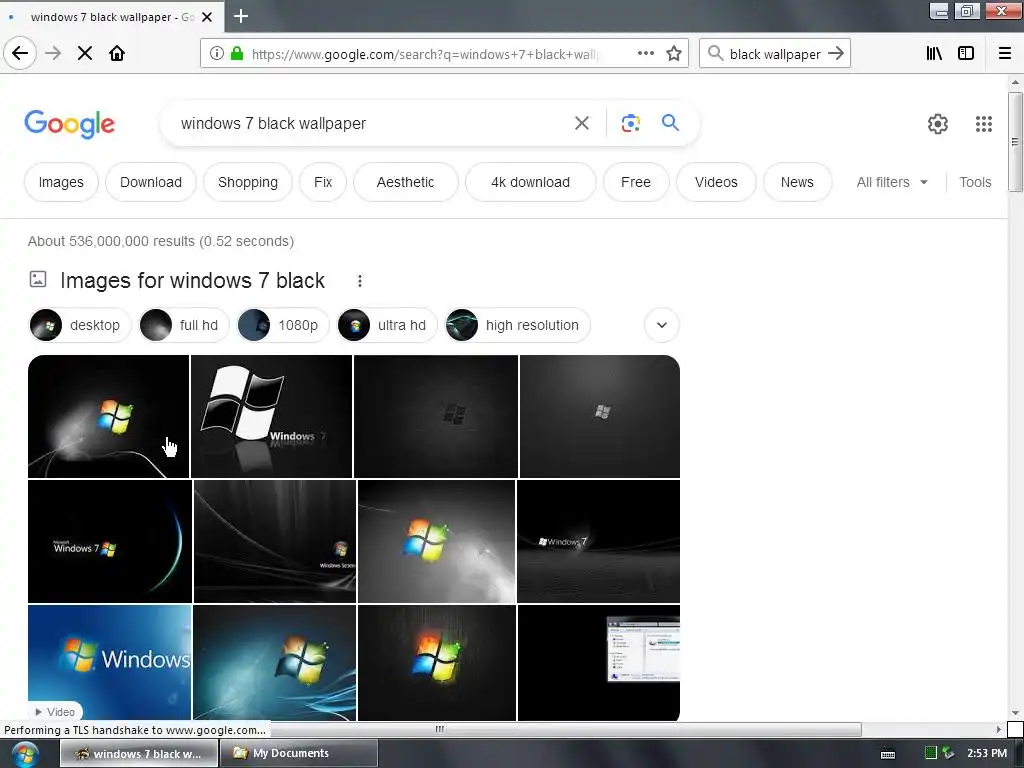Switch to My Documents taskbar window
The image size is (1024, 768).
pos(299,753)
